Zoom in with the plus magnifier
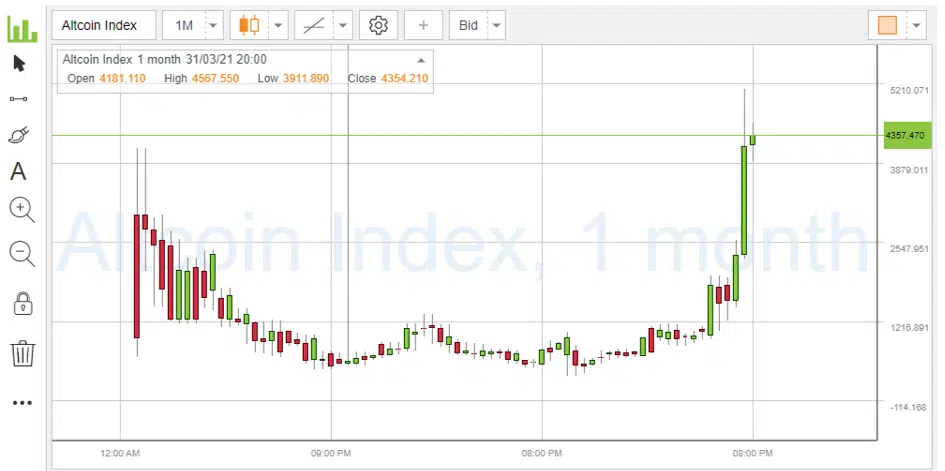 [x=22, y=210]
